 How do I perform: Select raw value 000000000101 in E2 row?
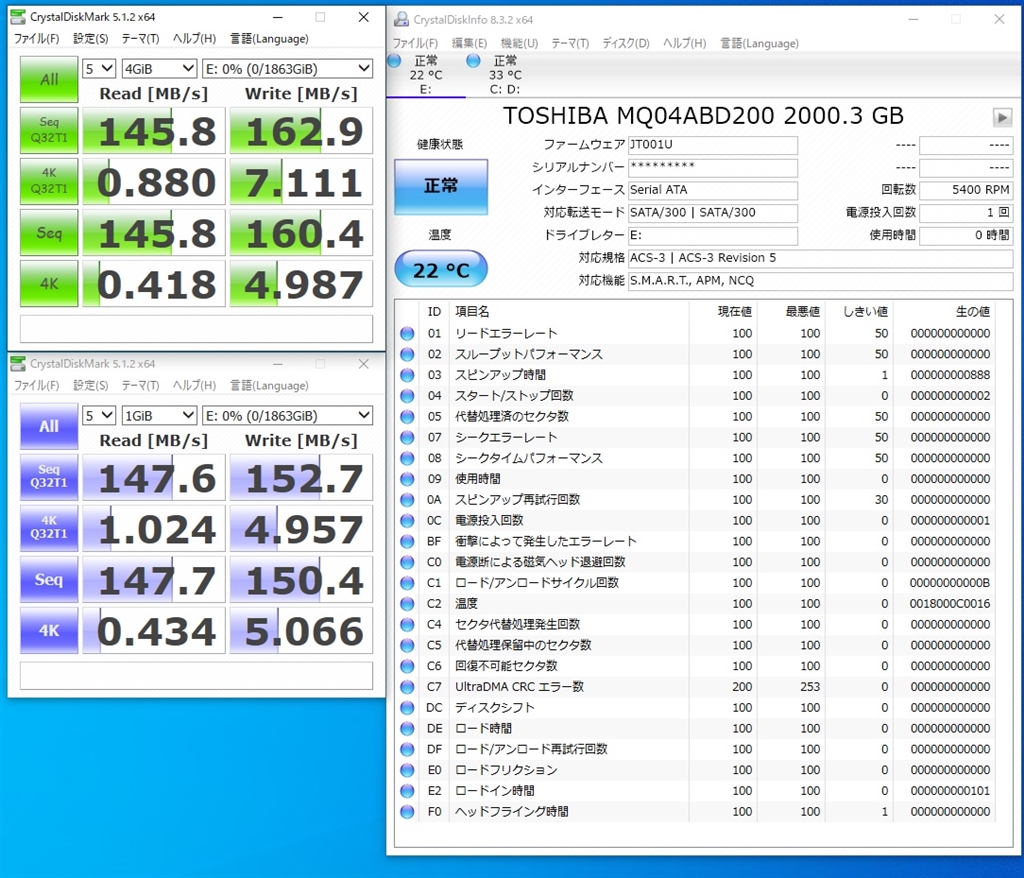(x=950, y=790)
